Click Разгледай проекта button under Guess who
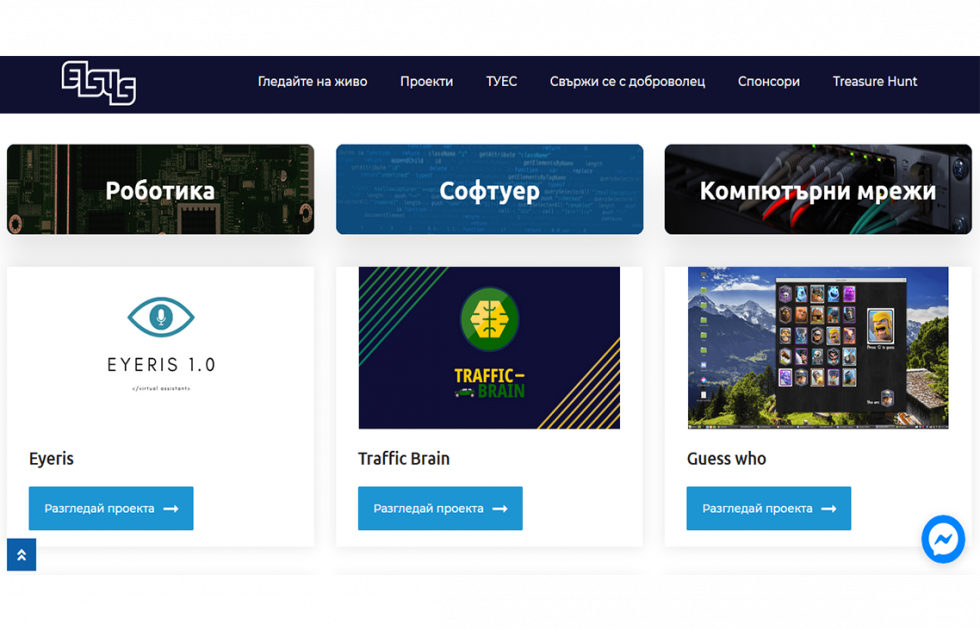The image size is (980, 630). click(x=768, y=508)
